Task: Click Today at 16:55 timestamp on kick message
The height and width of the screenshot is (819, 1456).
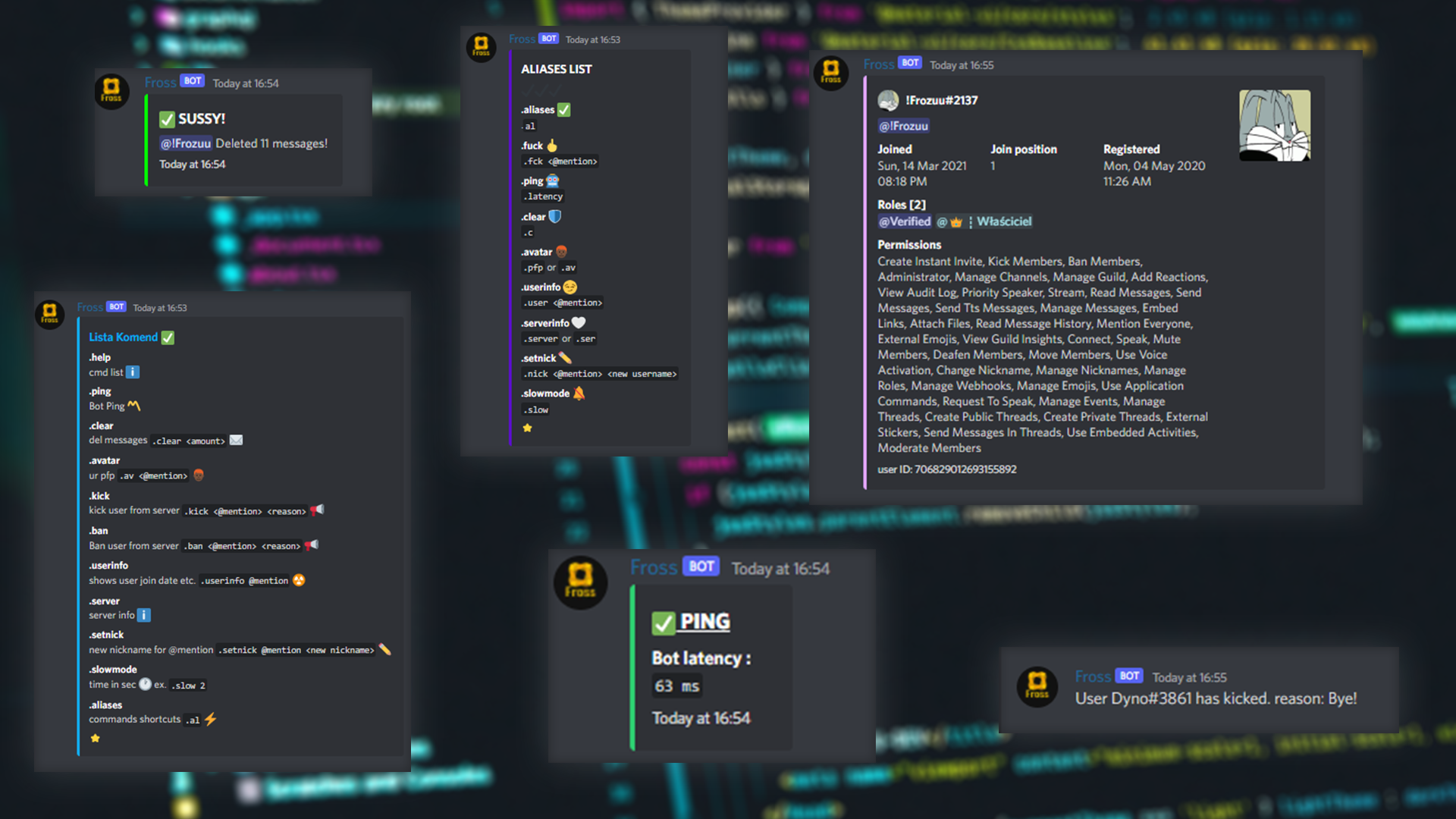Action: coord(1189,677)
